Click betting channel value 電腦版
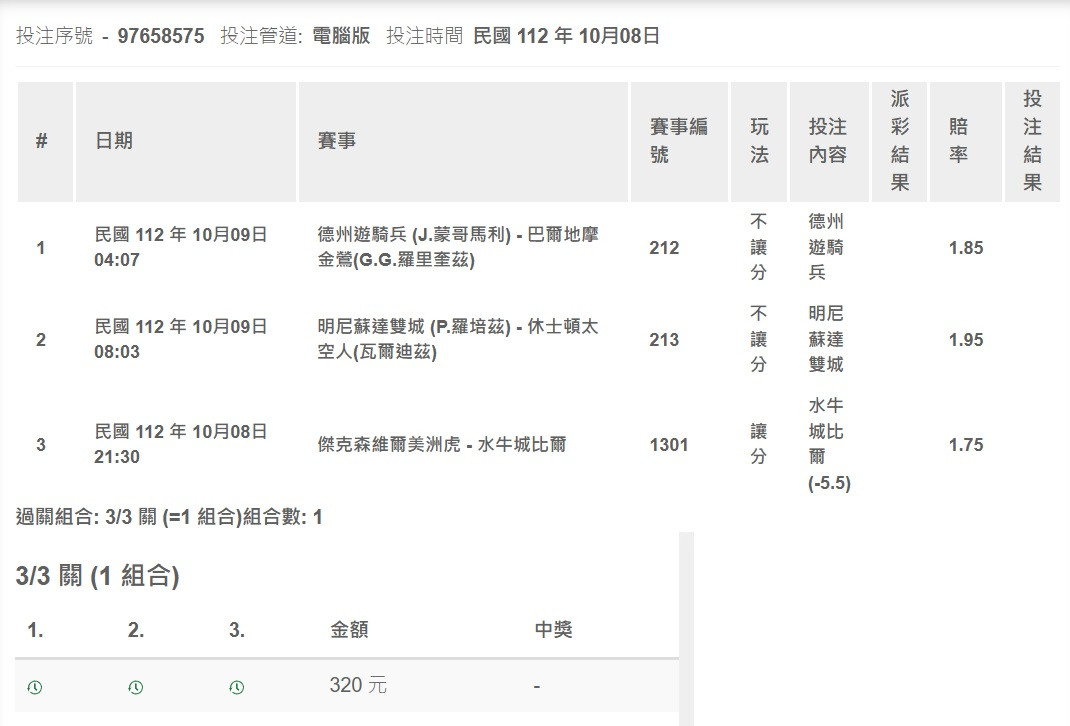1070x726 pixels. point(341,36)
